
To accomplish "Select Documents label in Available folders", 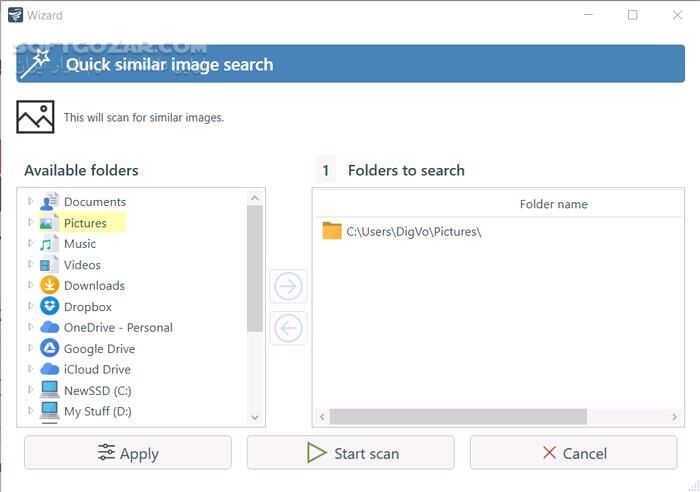I will [x=95, y=202].
